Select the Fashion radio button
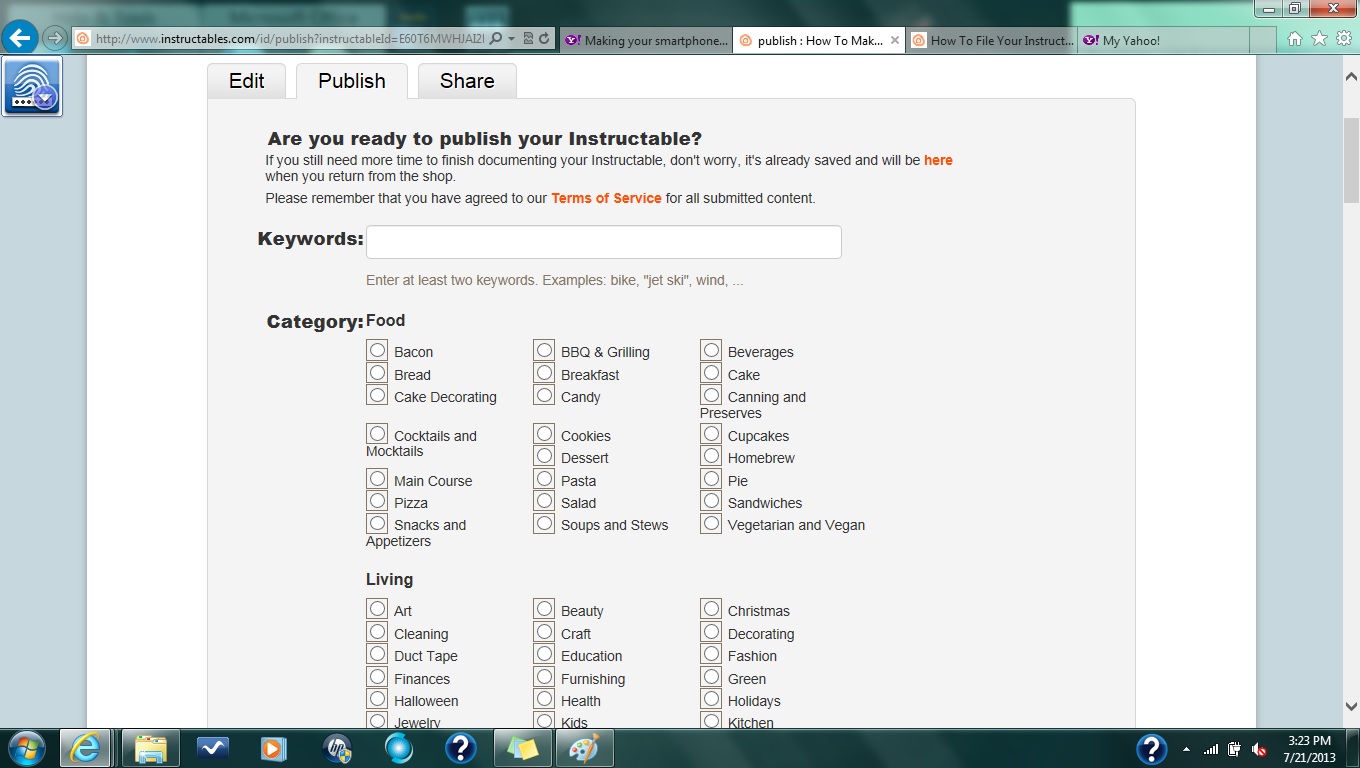Screen dimensions: 1360x768 click(x=711, y=654)
